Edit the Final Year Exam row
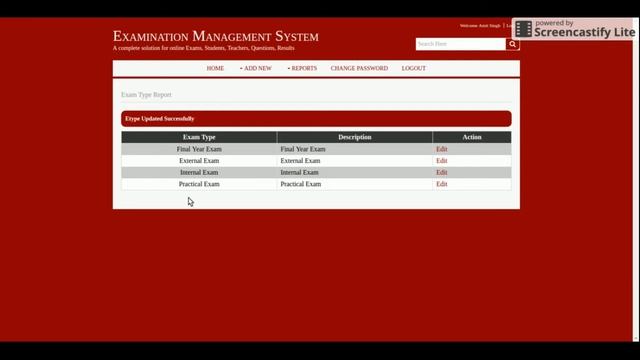This screenshot has height=360, width=640. pyautogui.click(x=442, y=149)
